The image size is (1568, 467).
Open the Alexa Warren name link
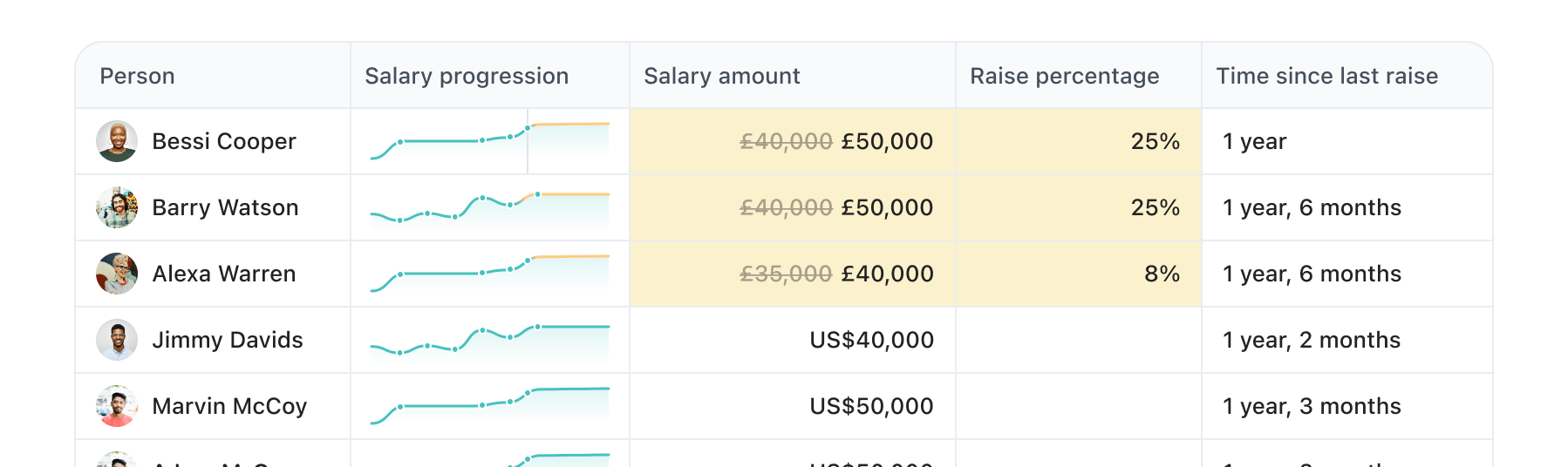pos(223,274)
